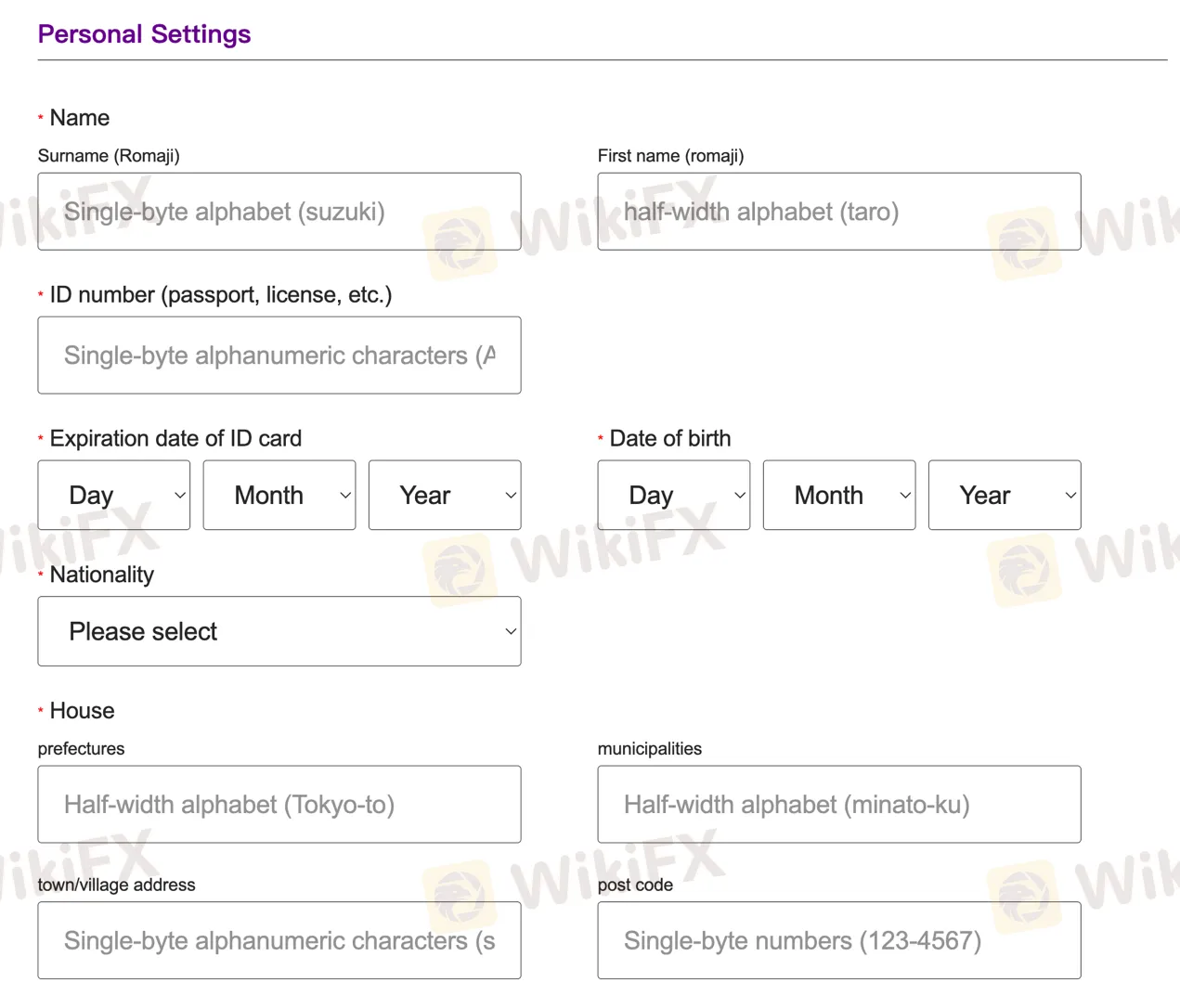Screen dimensions: 1180x1008
Task: Open the ID expiration Day dropdown
Action: click(x=114, y=496)
